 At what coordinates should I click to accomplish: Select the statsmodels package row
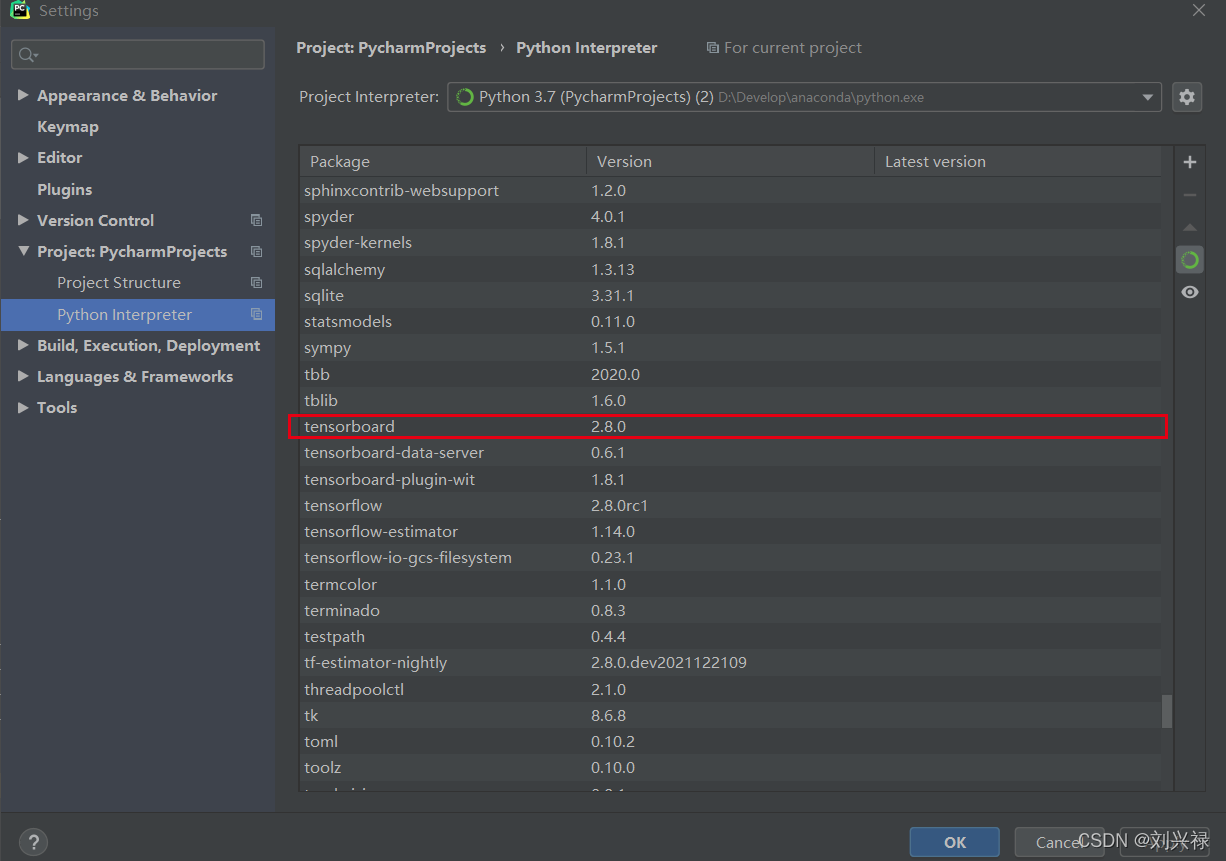730,321
